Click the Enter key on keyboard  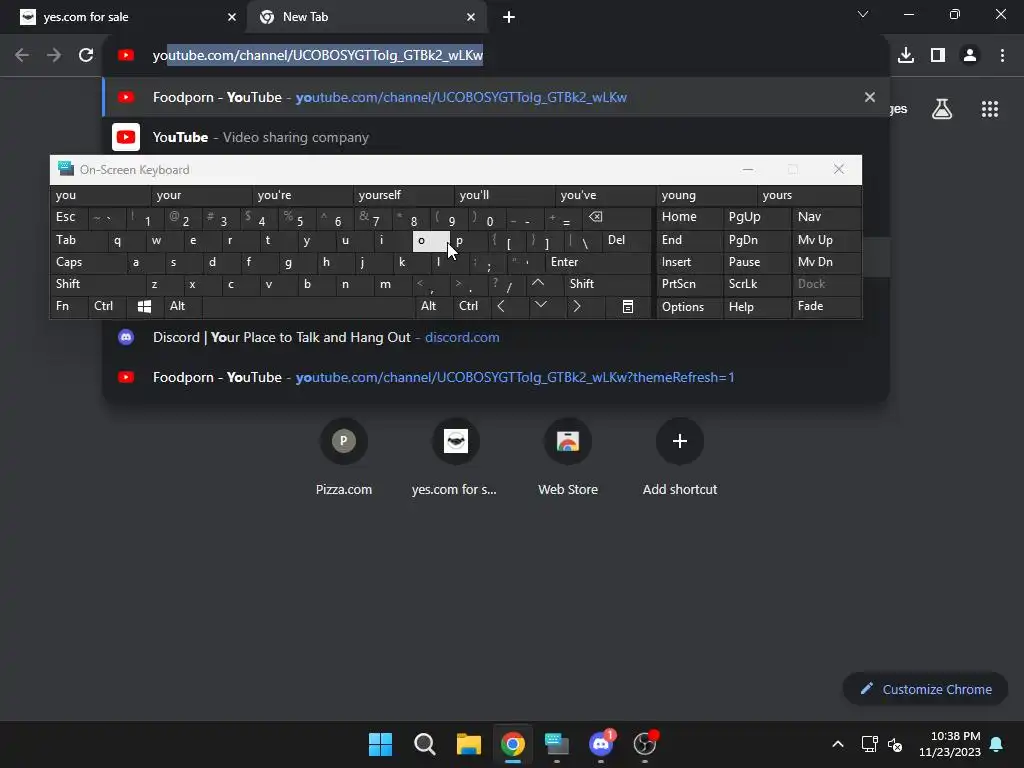(x=598, y=263)
